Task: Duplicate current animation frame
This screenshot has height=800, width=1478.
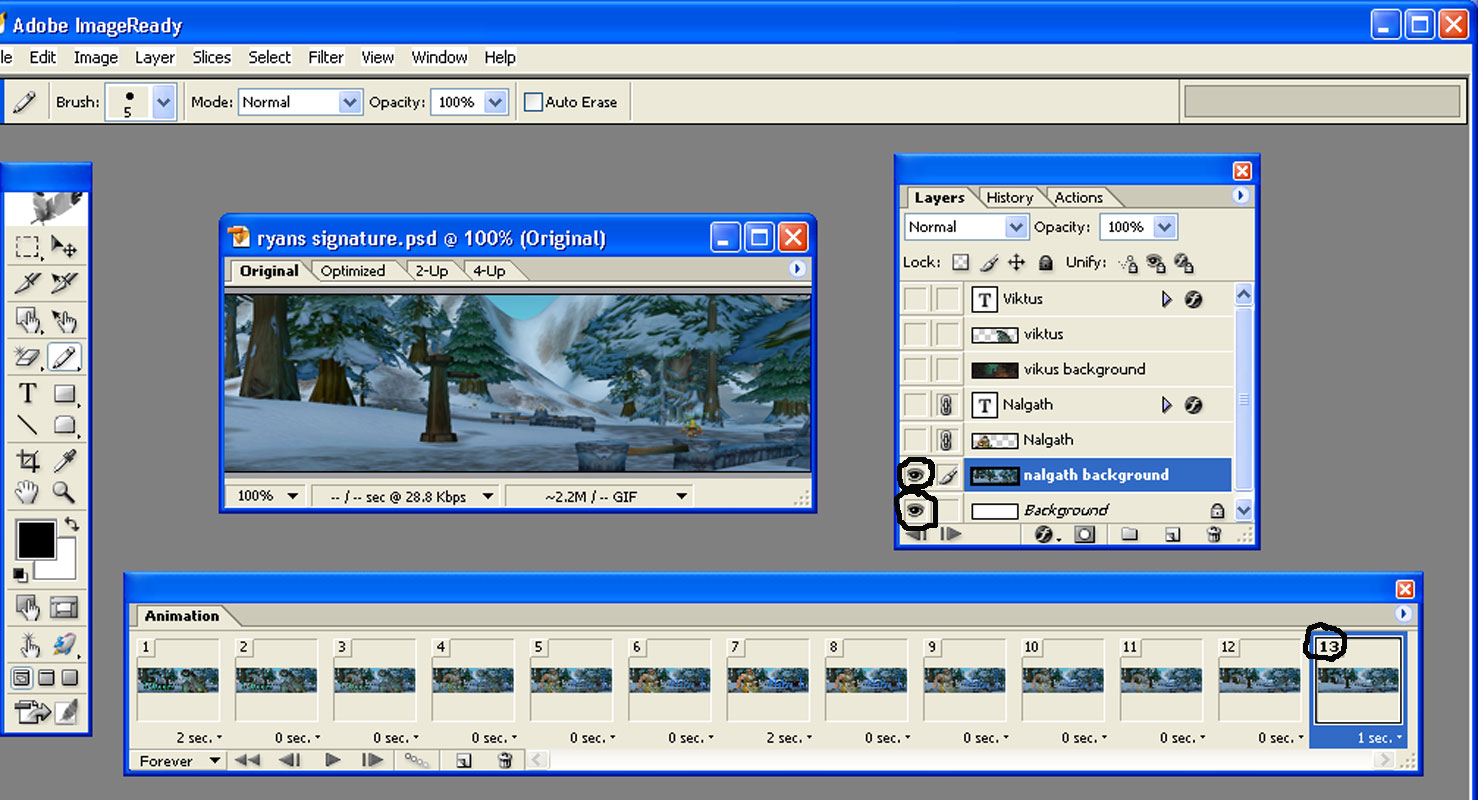Action: point(464,761)
